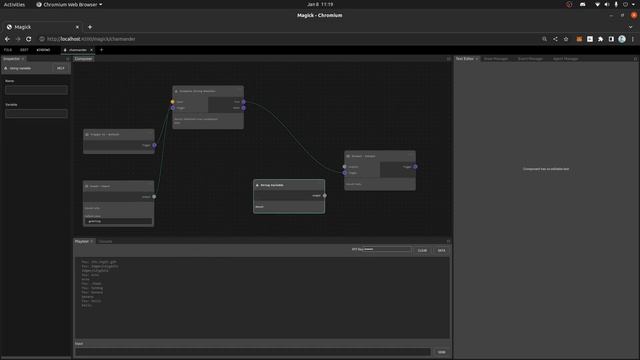Open the clock and calendar
Image resolution: width=640 pixels, height=360 pixels.
[320, 4]
